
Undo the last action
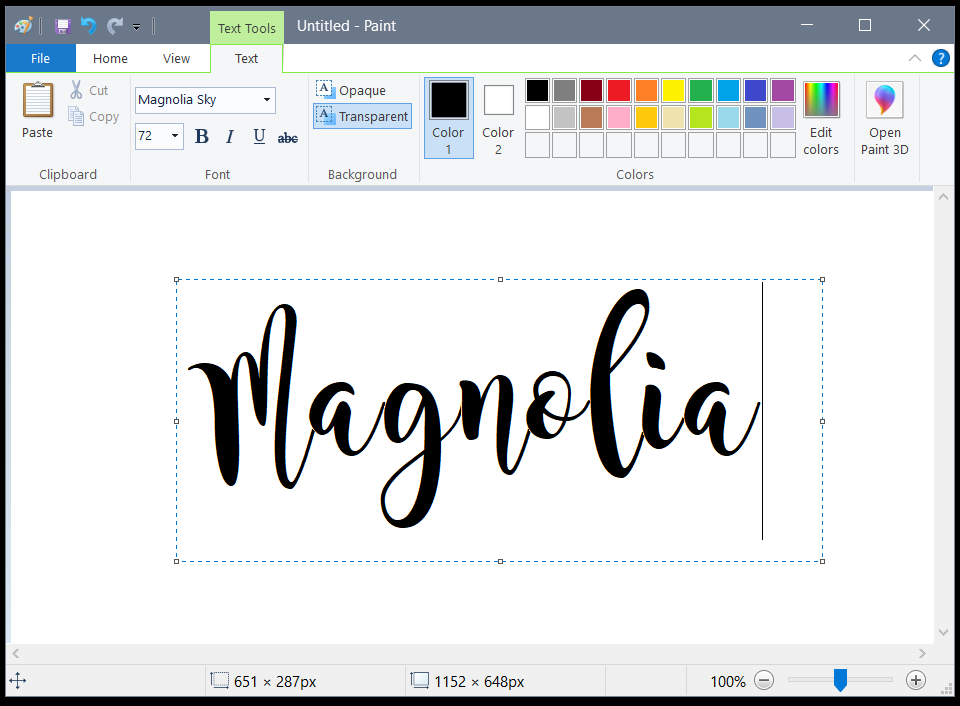89,26
